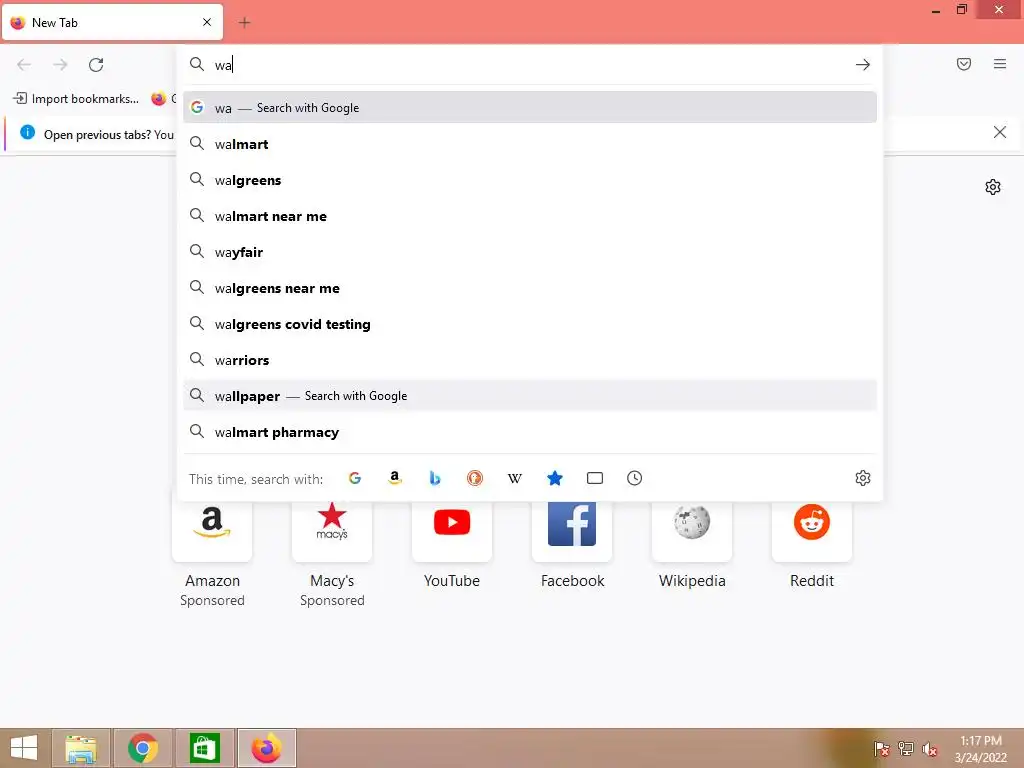
Task: Select the 'wayfair' search suggestion
Action: (x=530, y=251)
